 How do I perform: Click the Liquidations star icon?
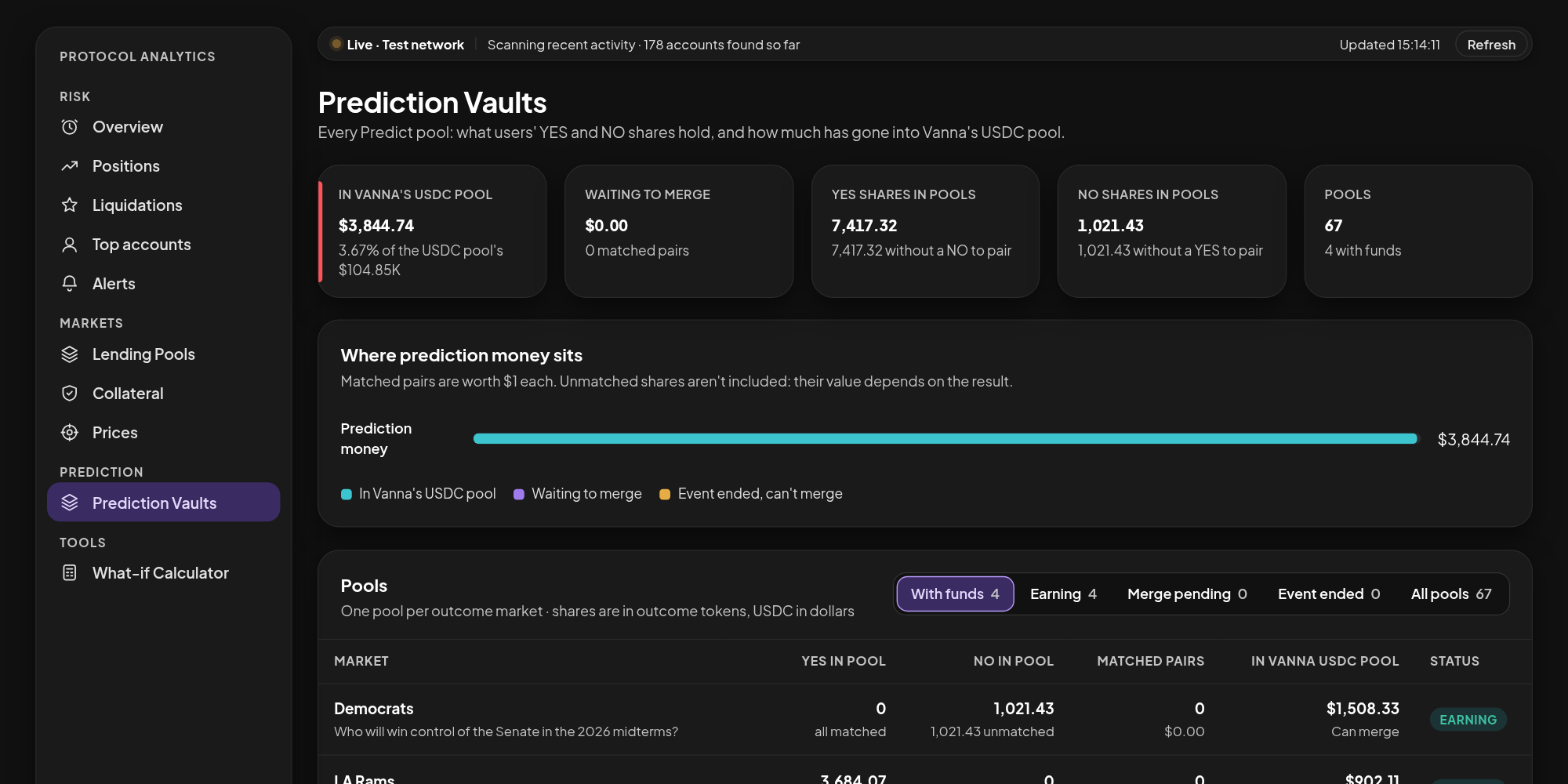click(70, 205)
